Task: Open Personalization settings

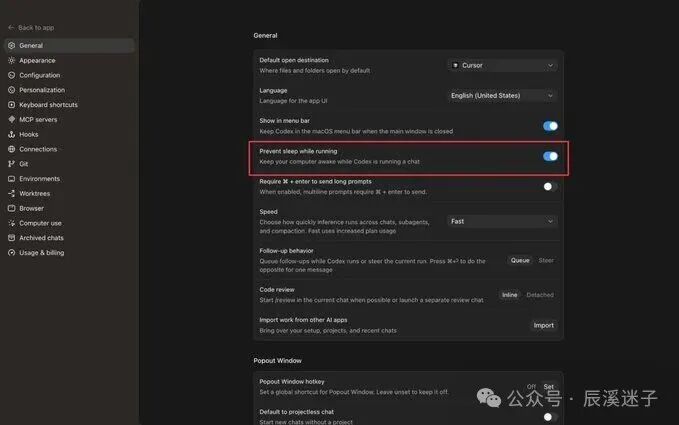Action: 69,90
